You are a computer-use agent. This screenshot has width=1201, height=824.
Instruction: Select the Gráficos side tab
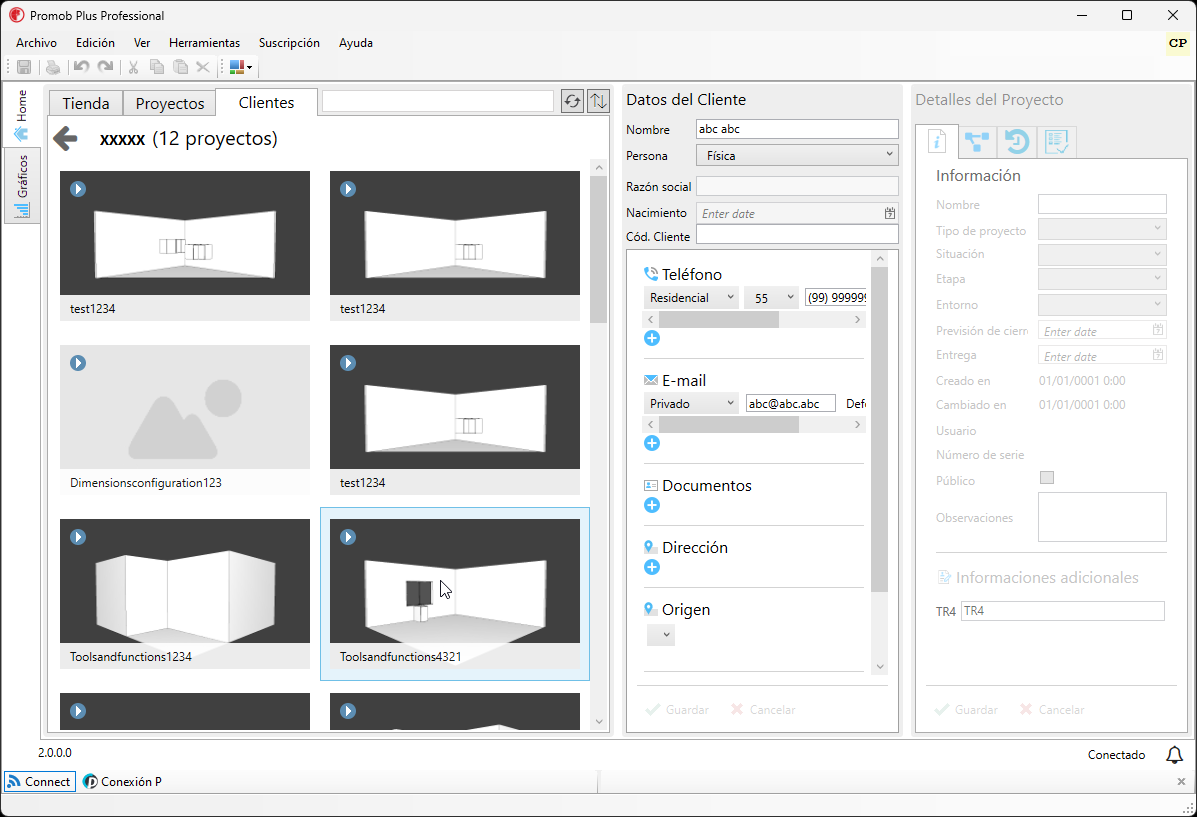coord(22,187)
